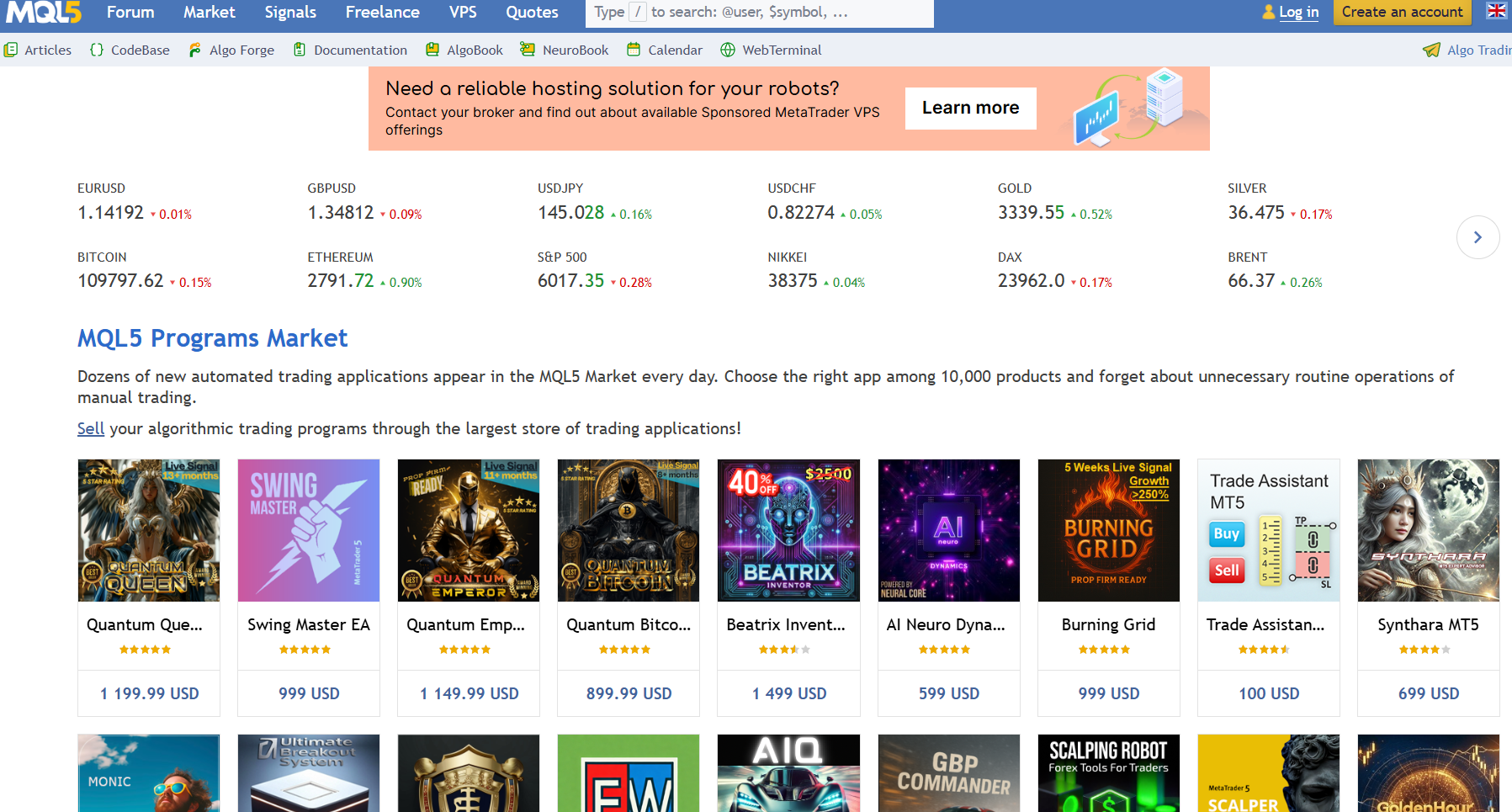Click the MQL5 logo
The image size is (1512, 812).
point(44,12)
